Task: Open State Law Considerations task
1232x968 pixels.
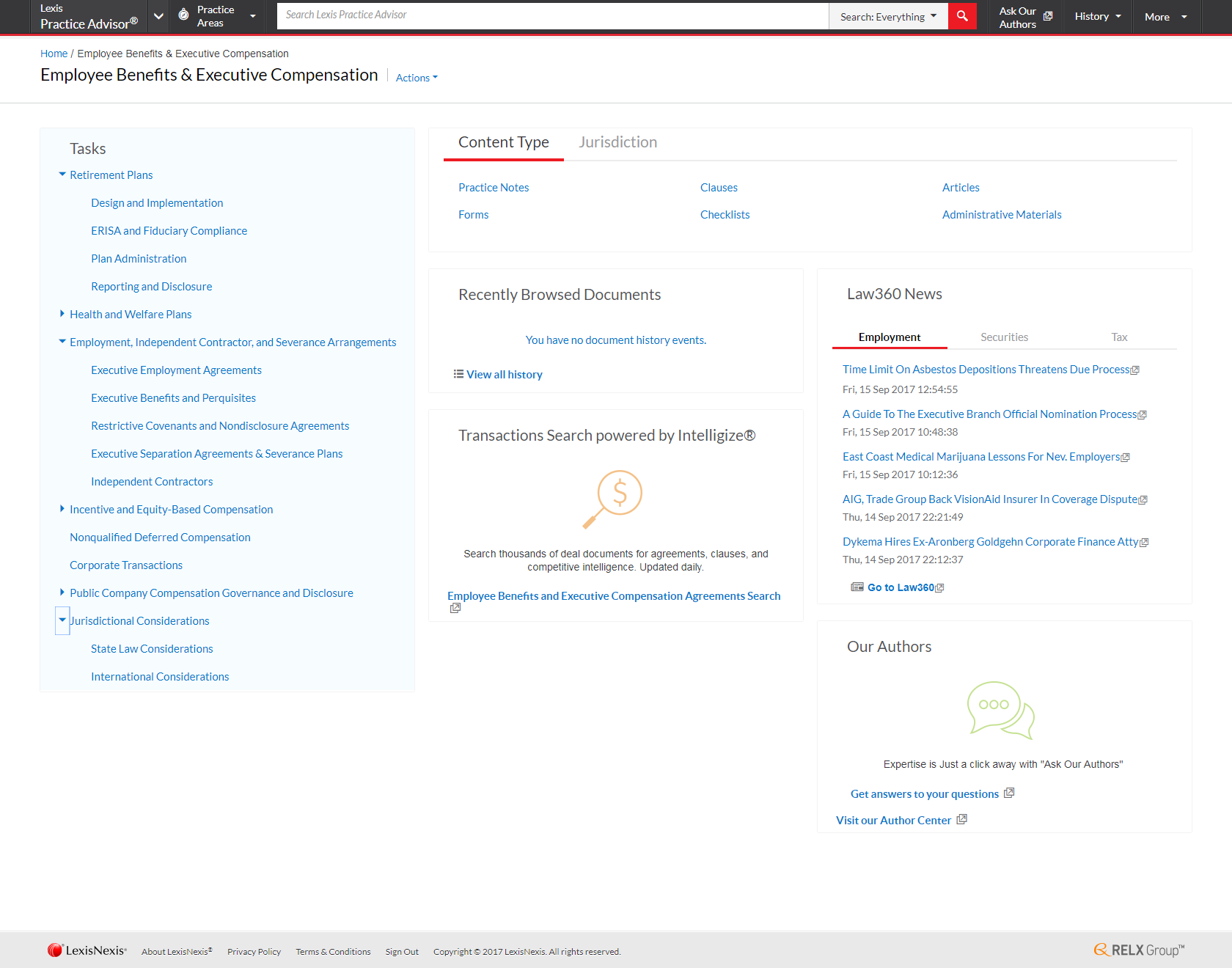Action: click(152, 649)
